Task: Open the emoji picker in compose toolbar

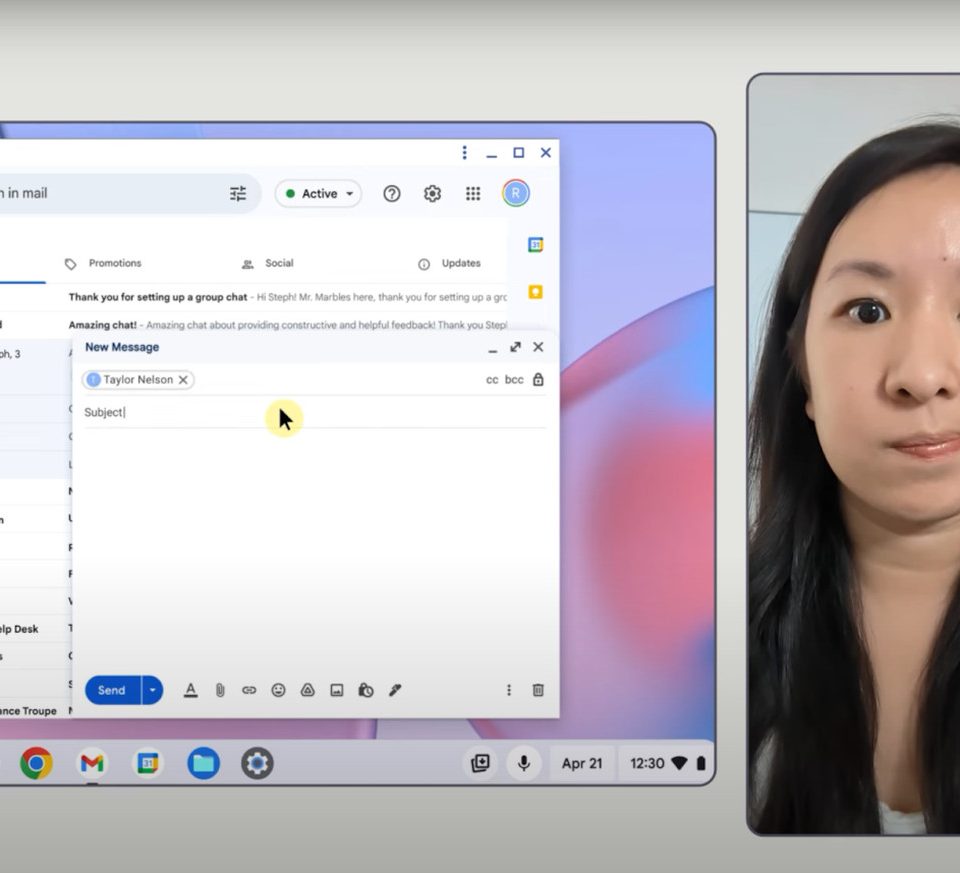Action: click(278, 690)
